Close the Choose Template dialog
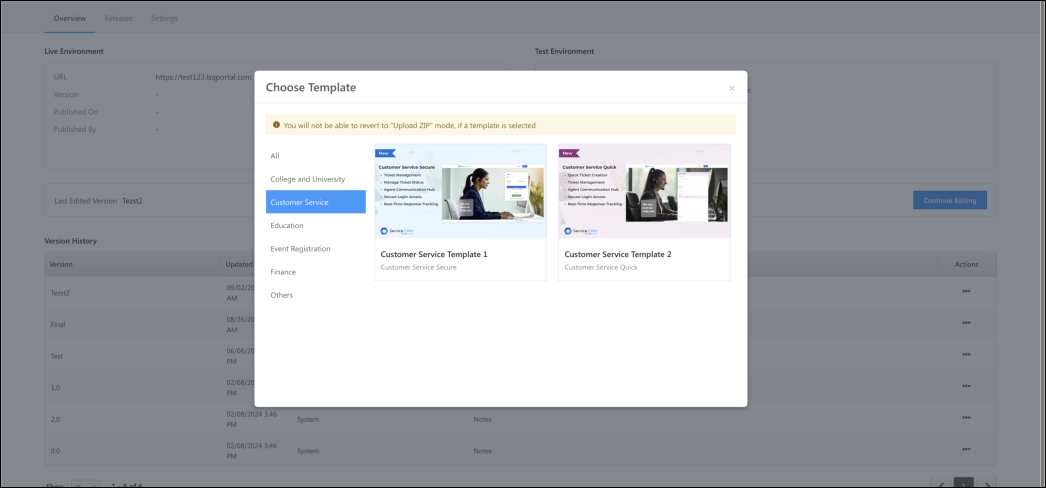Image resolution: width=1046 pixels, height=488 pixels. coord(732,88)
